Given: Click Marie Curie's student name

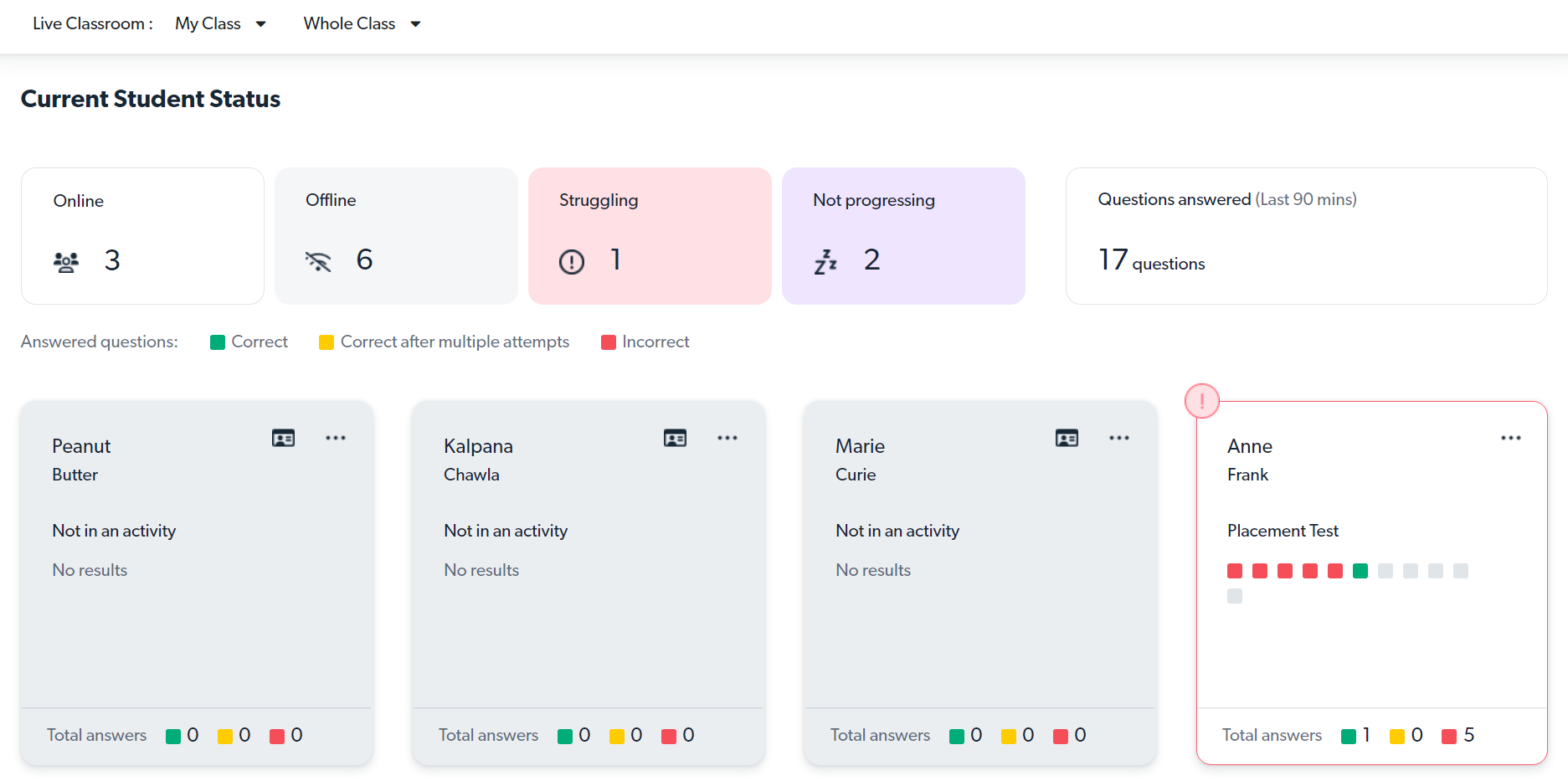Looking at the screenshot, I should tap(860, 460).
